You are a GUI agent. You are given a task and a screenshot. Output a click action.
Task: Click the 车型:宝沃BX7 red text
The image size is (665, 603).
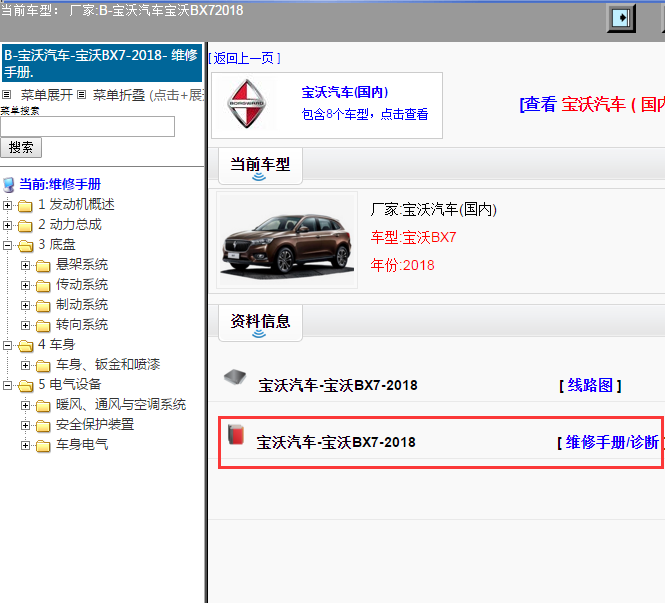tap(414, 237)
